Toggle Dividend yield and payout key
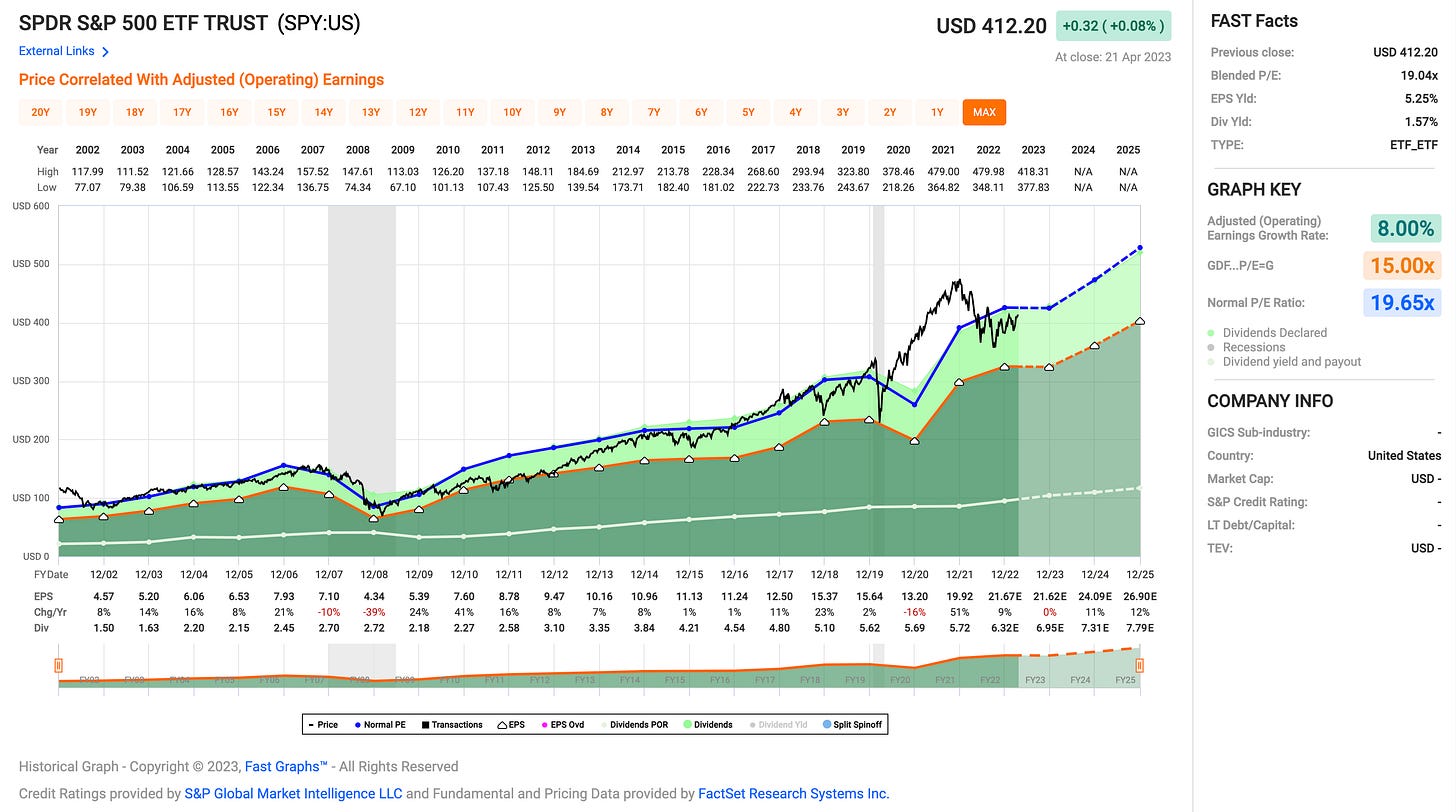1456x812 pixels. point(1285,362)
